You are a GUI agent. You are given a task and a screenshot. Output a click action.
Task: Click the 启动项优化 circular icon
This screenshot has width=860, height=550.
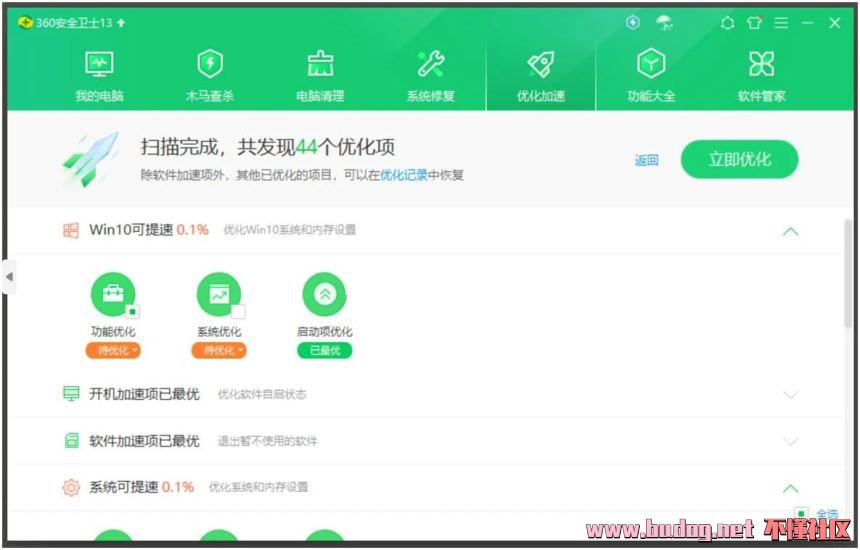point(325,294)
